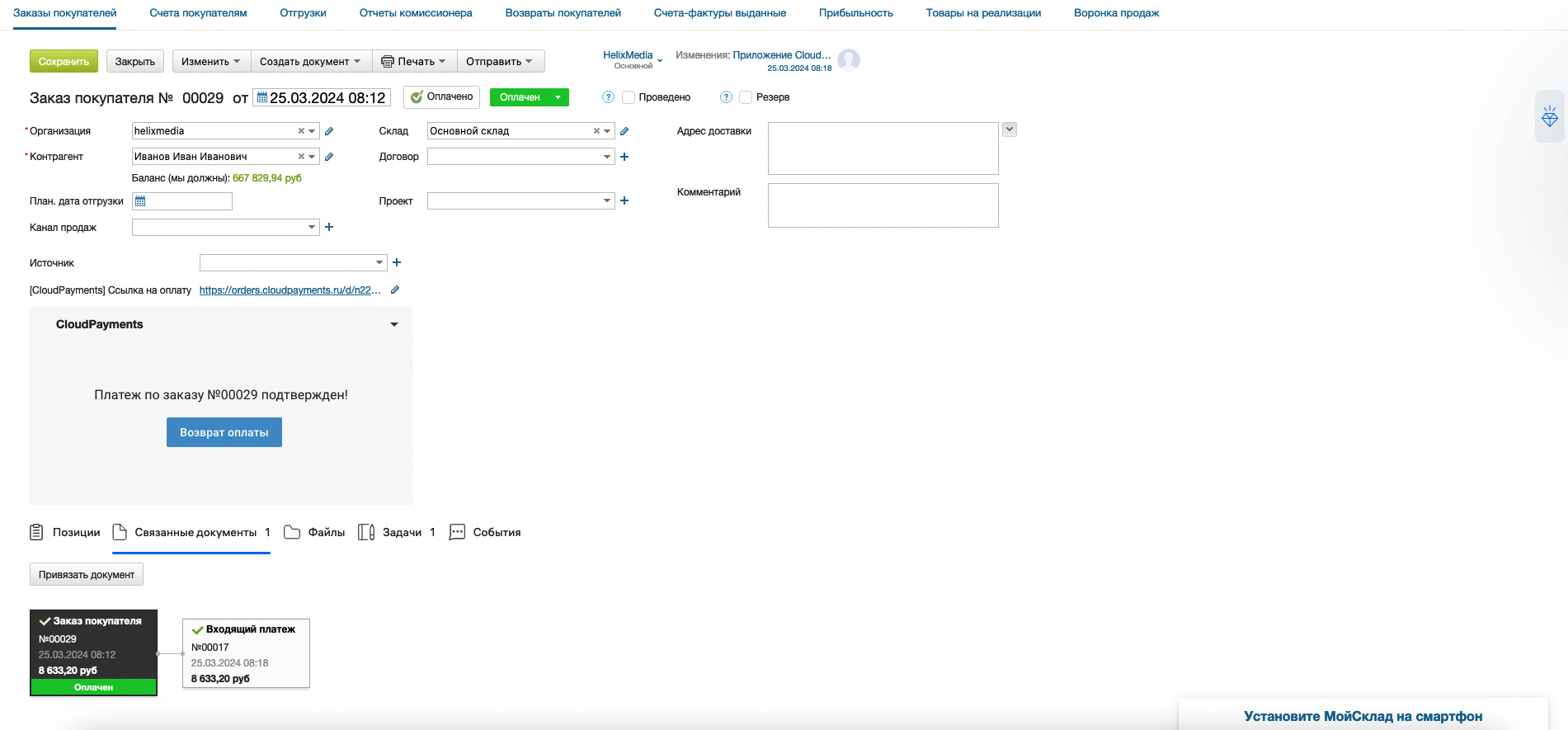Click the diamond icon on right sidebar

click(x=1550, y=116)
